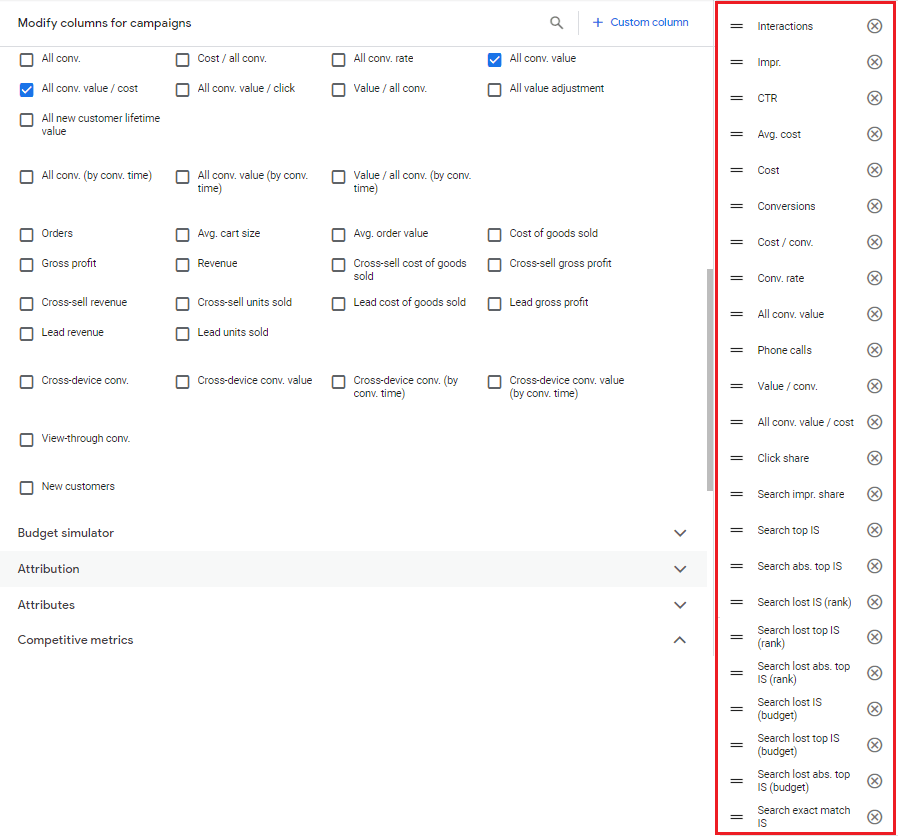Viewport: 898px width, 838px height.
Task: Select the 'Search lost top IS (rank)' entry
Action: [798, 636]
